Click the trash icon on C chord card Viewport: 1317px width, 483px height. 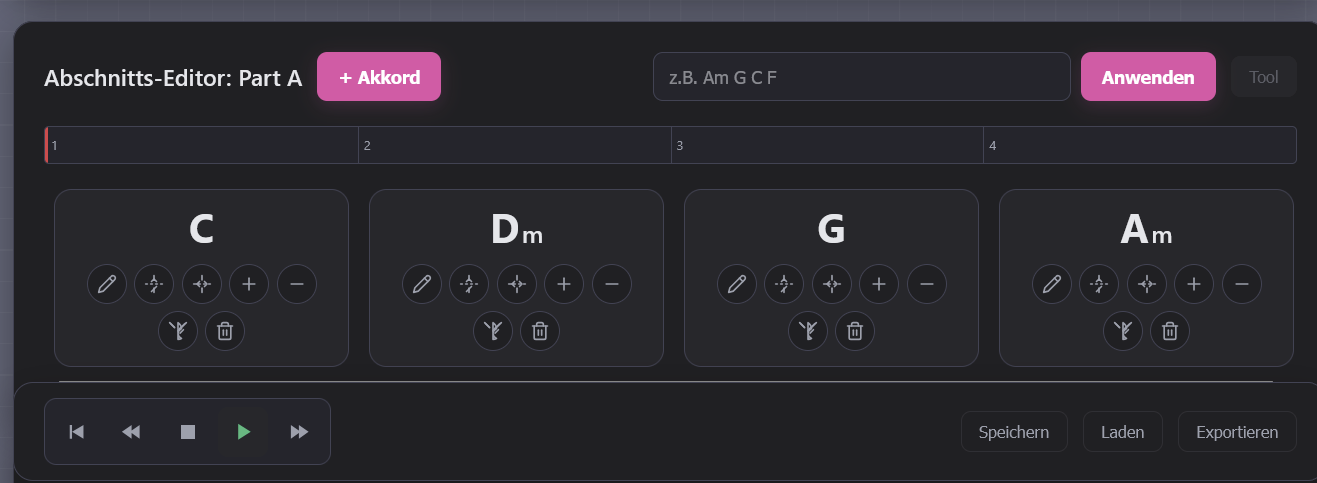pos(225,331)
